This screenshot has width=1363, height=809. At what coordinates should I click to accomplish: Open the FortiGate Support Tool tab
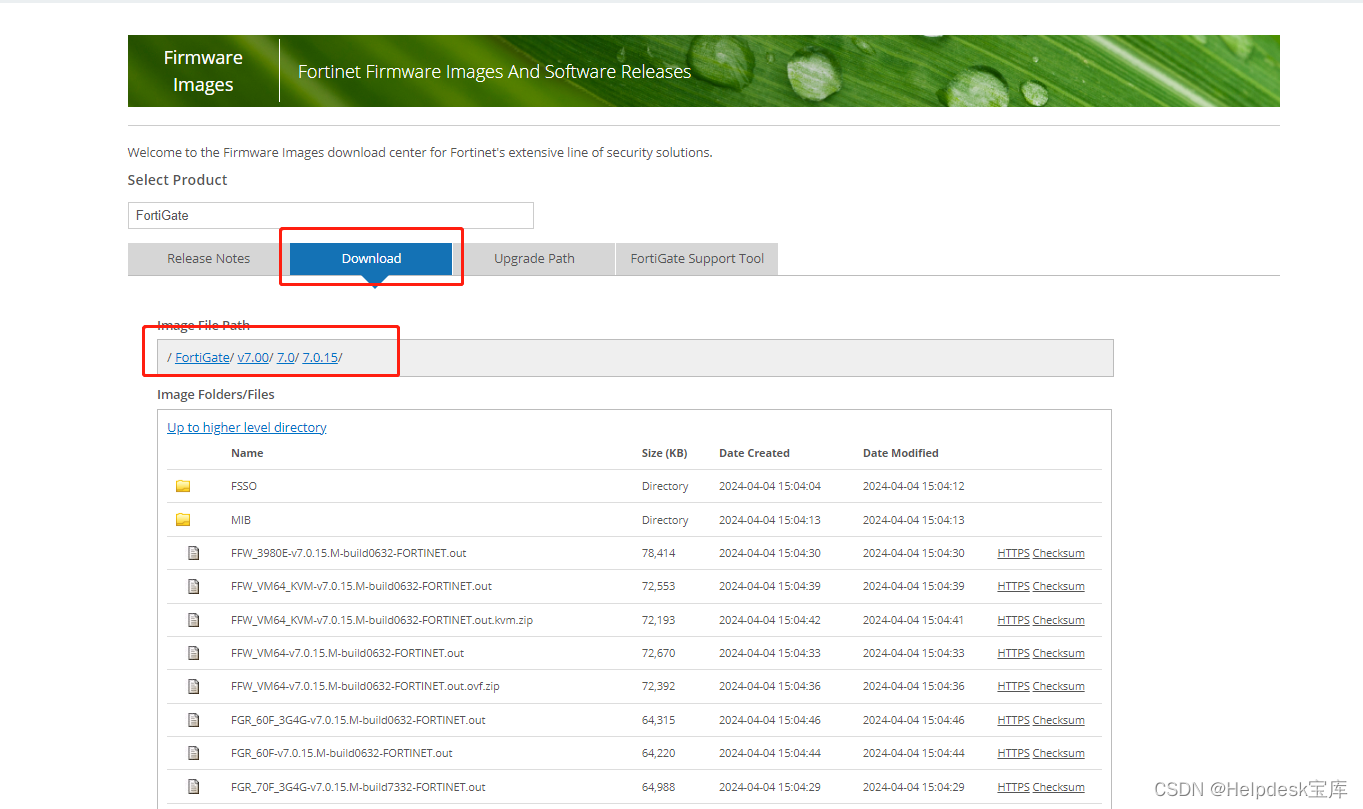click(x=697, y=258)
